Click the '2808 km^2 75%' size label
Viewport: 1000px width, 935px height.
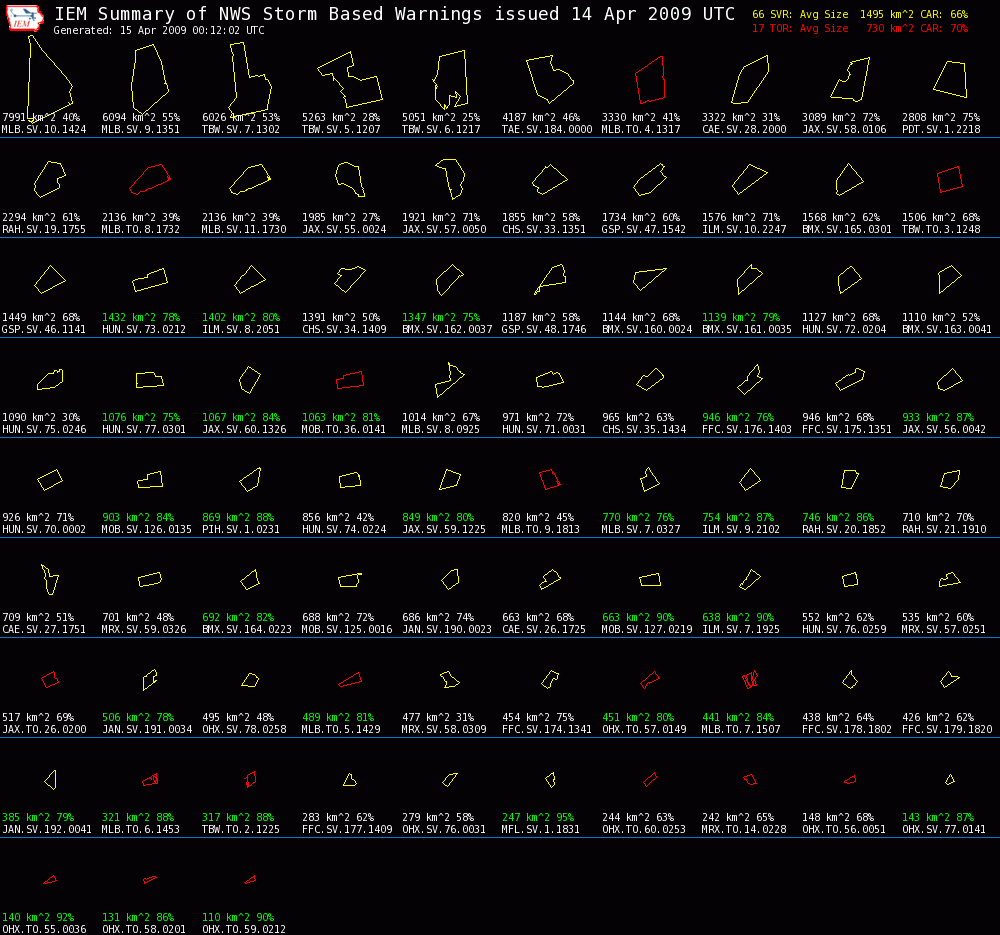[x=941, y=117]
